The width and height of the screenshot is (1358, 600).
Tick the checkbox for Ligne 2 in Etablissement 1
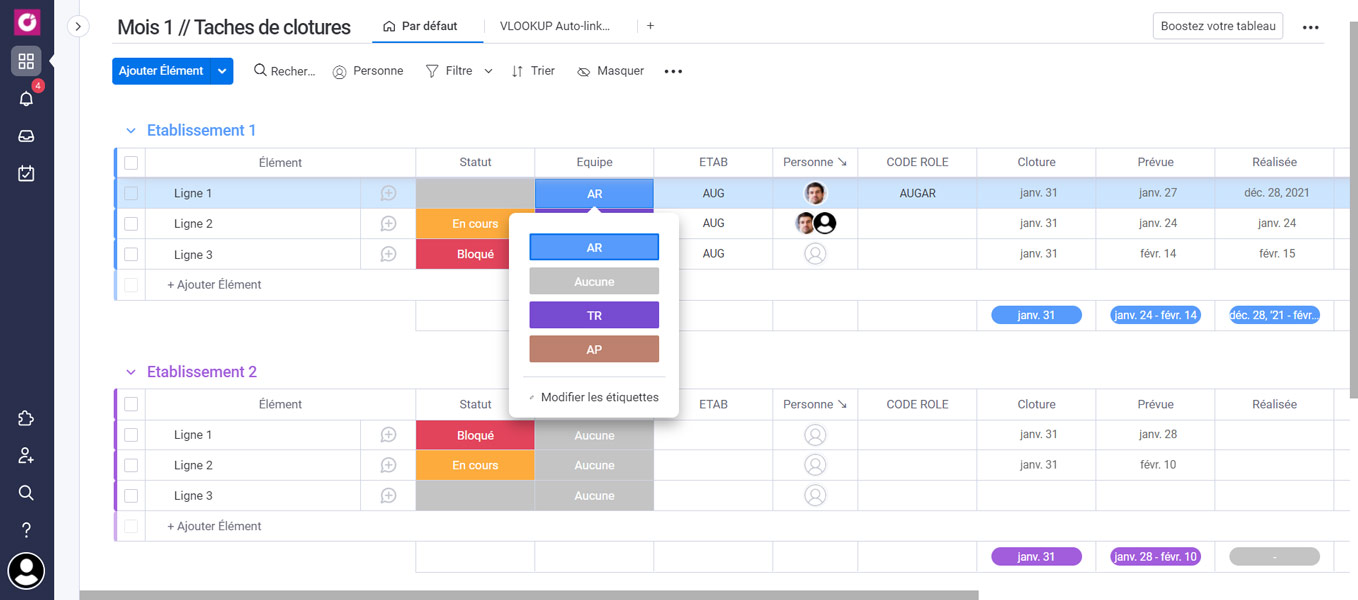(131, 223)
